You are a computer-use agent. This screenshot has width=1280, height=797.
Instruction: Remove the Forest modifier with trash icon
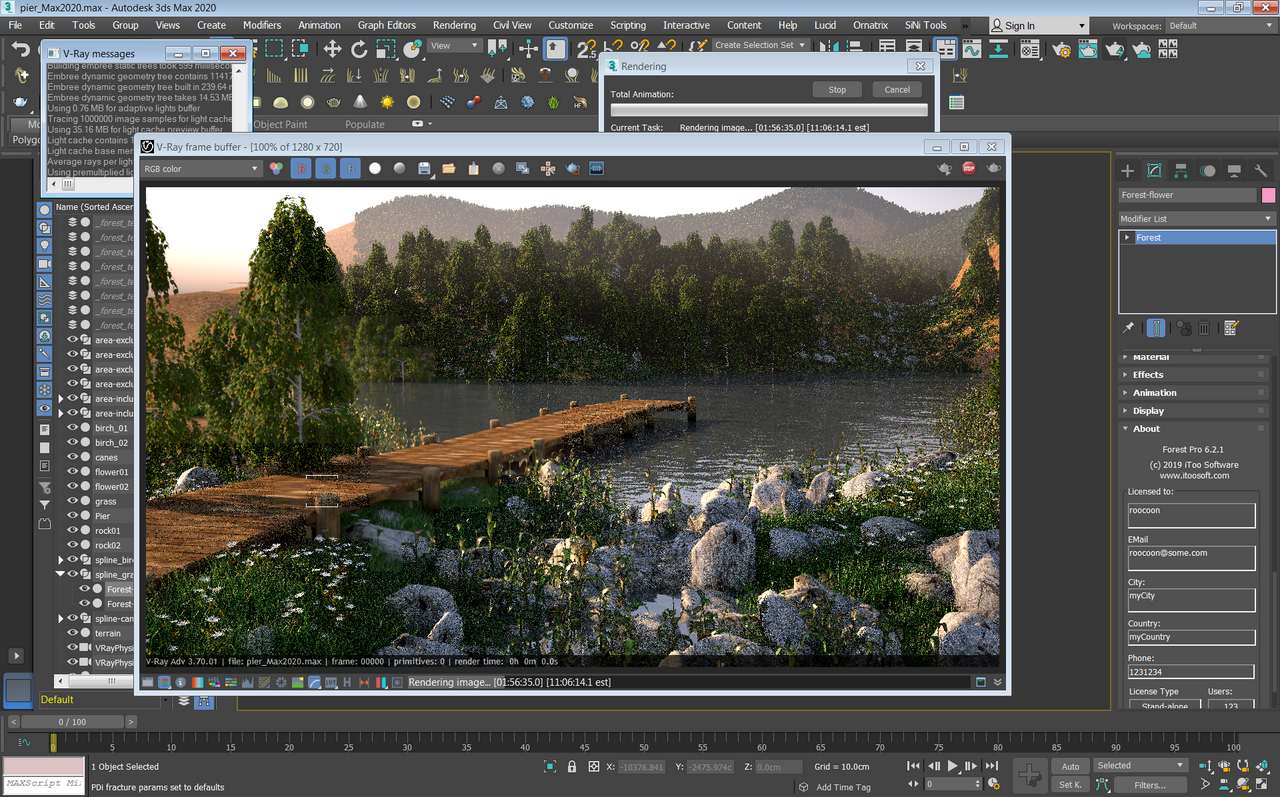point(1204,326)
